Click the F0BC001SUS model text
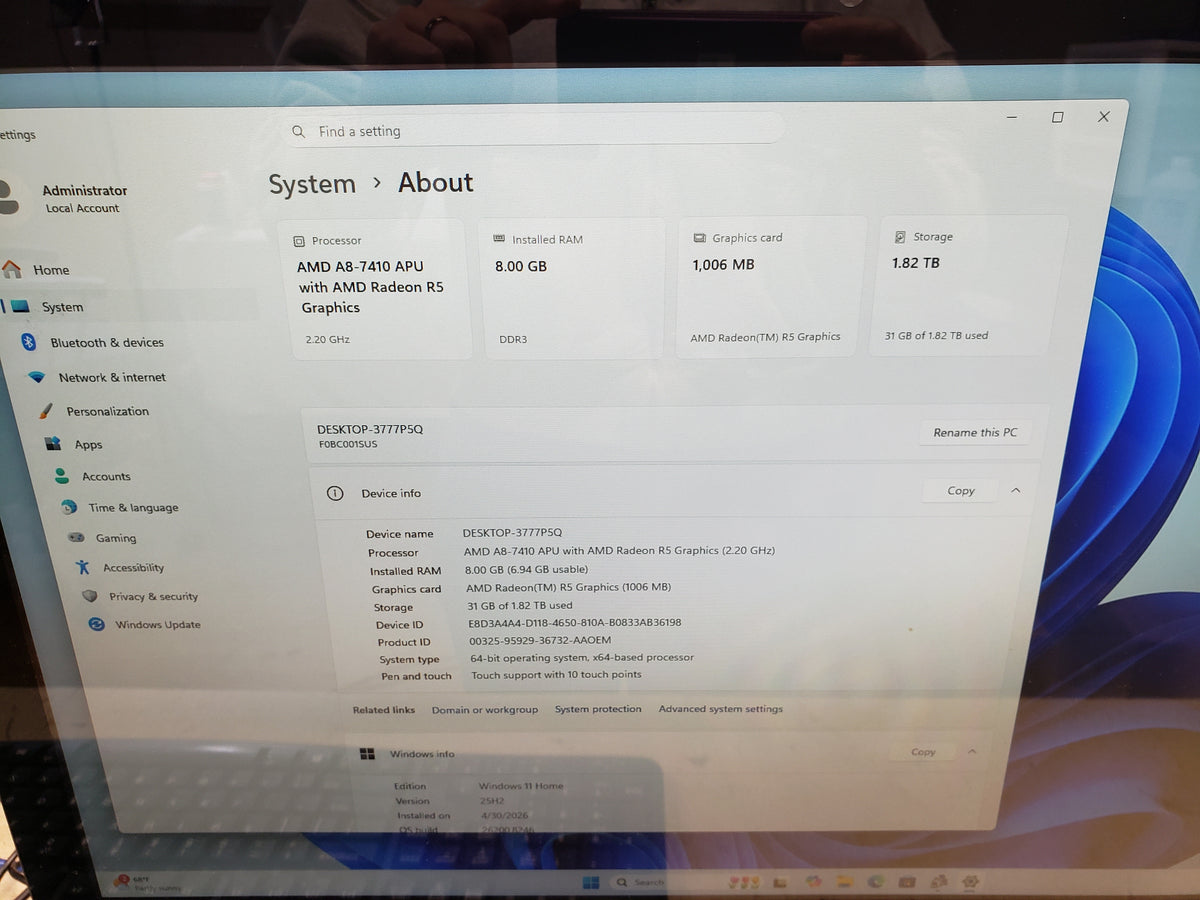Viewport: 1200px width, 900px height. [x=348, y=445]
